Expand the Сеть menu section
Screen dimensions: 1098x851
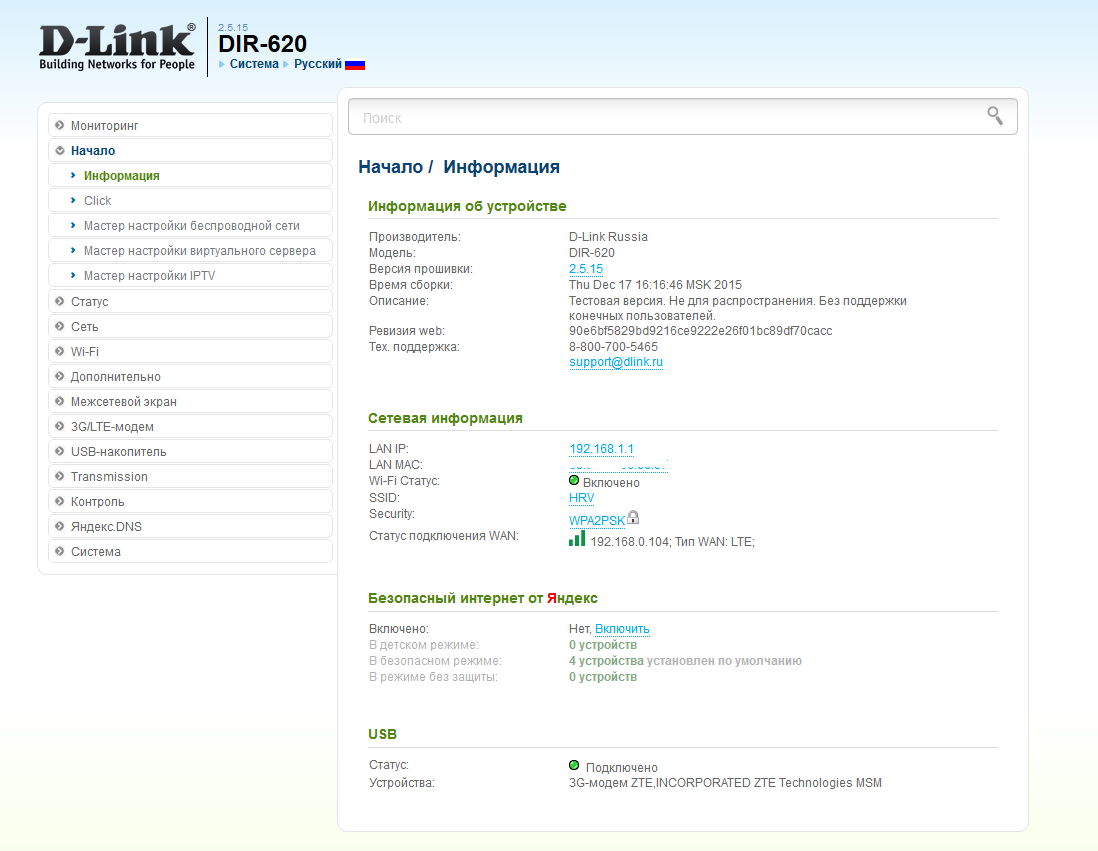tap(190, 326)
